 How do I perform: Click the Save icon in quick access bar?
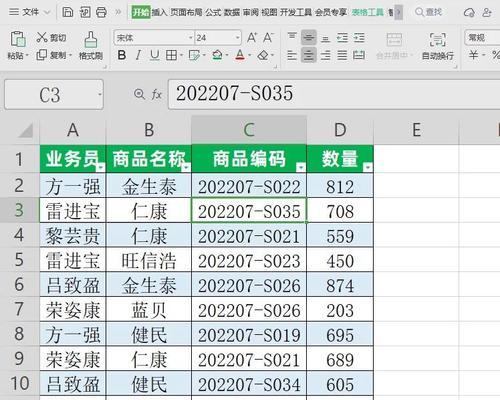68,12
